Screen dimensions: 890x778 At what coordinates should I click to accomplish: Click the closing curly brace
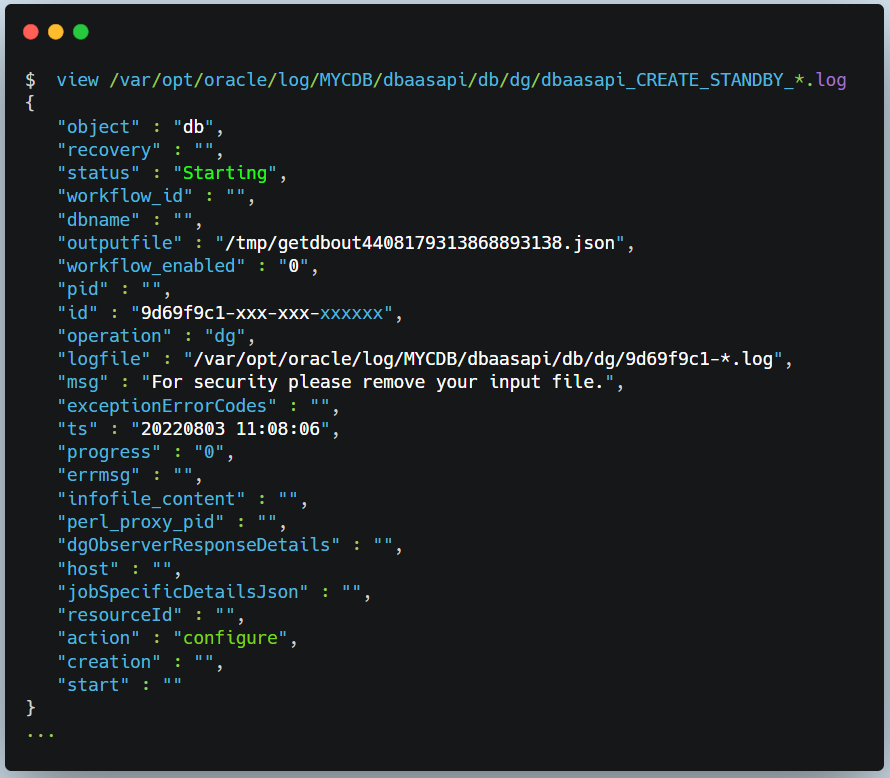[31, 708]
